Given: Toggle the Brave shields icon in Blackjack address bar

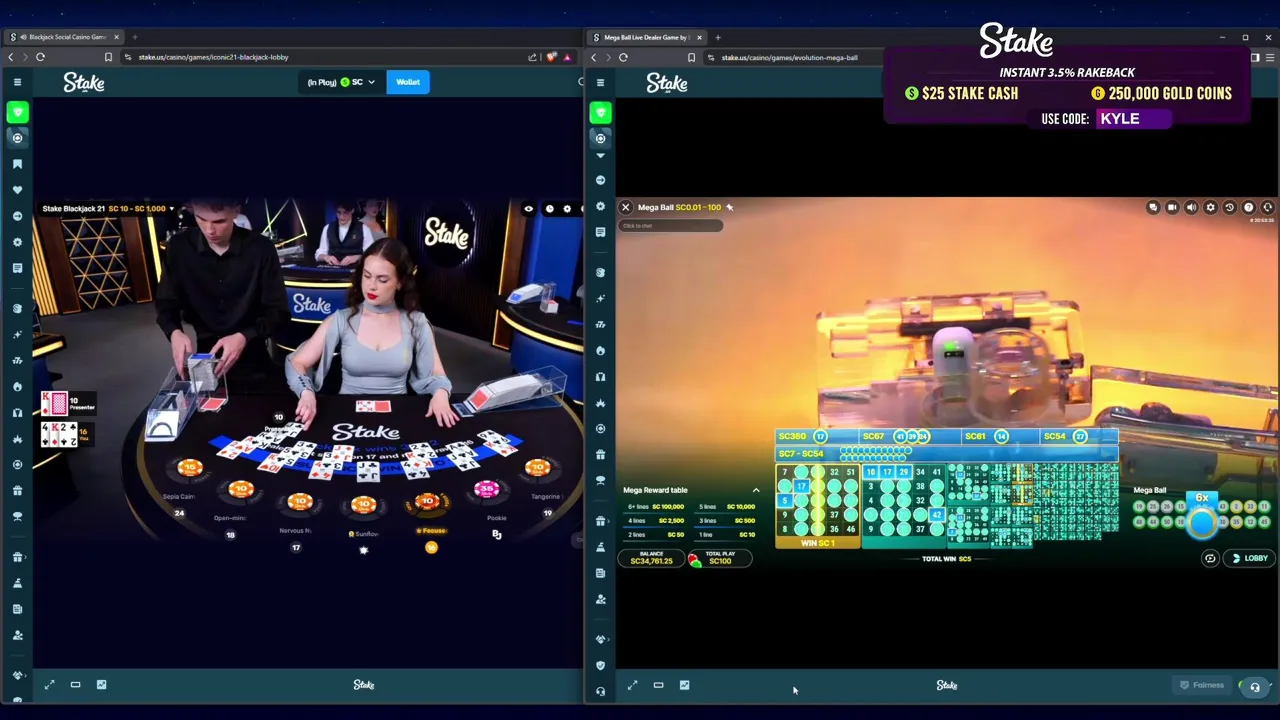Looking at the screenshot, I should coord(551,57).
